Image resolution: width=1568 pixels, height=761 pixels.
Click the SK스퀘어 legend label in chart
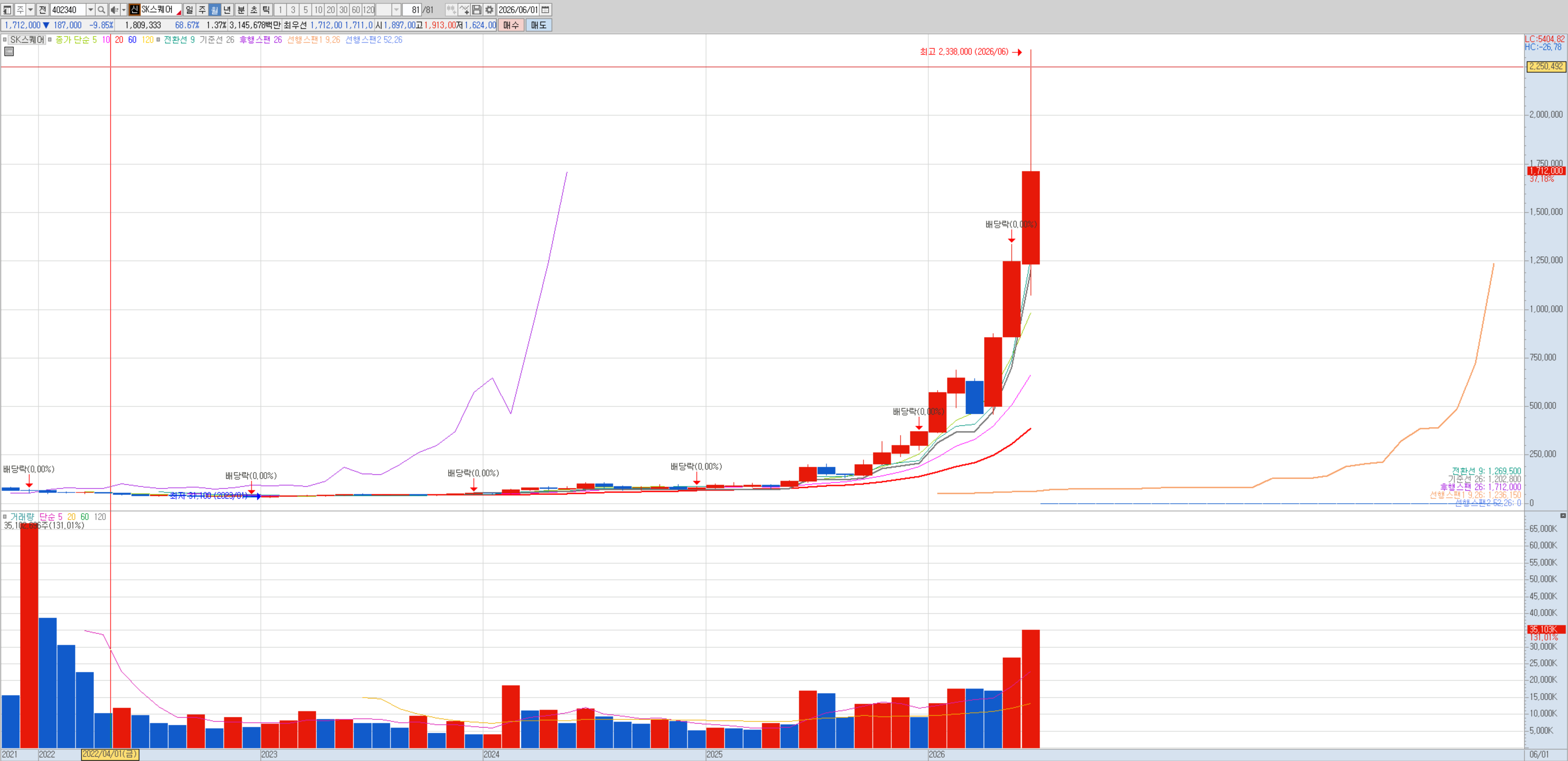click(x=27, y=40)
